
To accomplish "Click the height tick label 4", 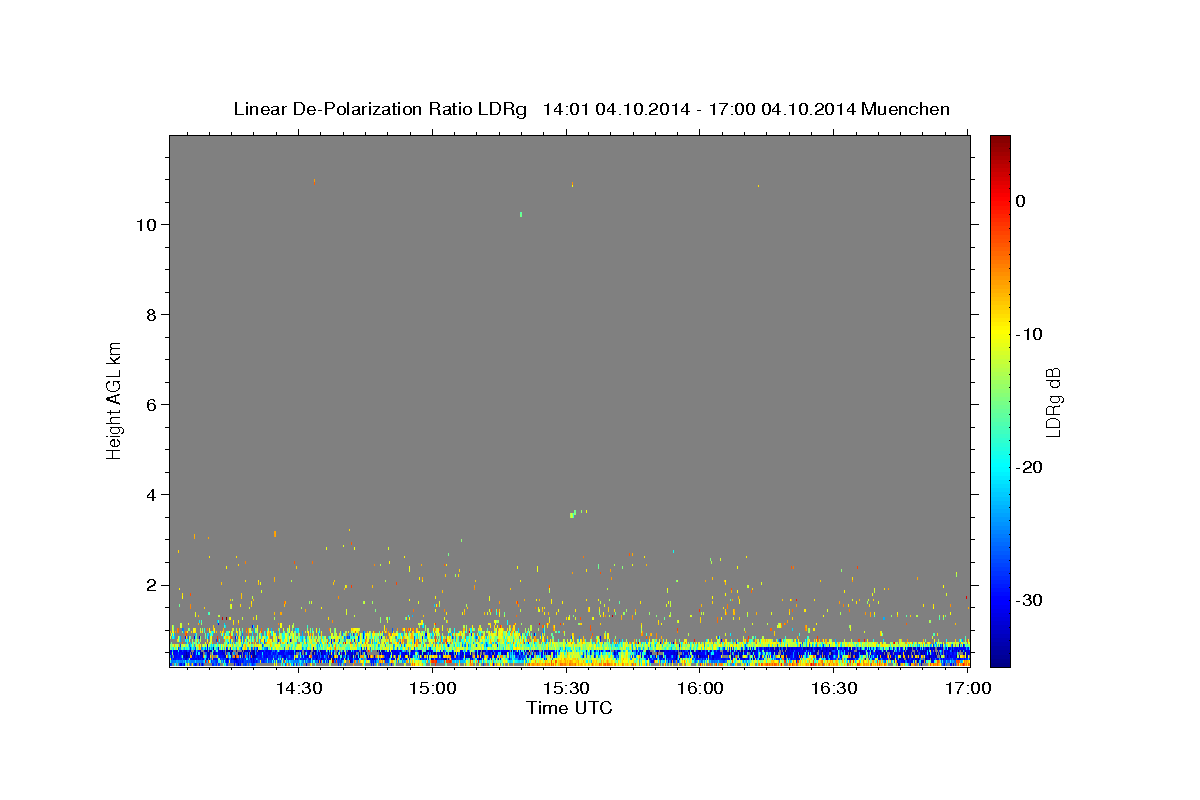I will [151, 494].
